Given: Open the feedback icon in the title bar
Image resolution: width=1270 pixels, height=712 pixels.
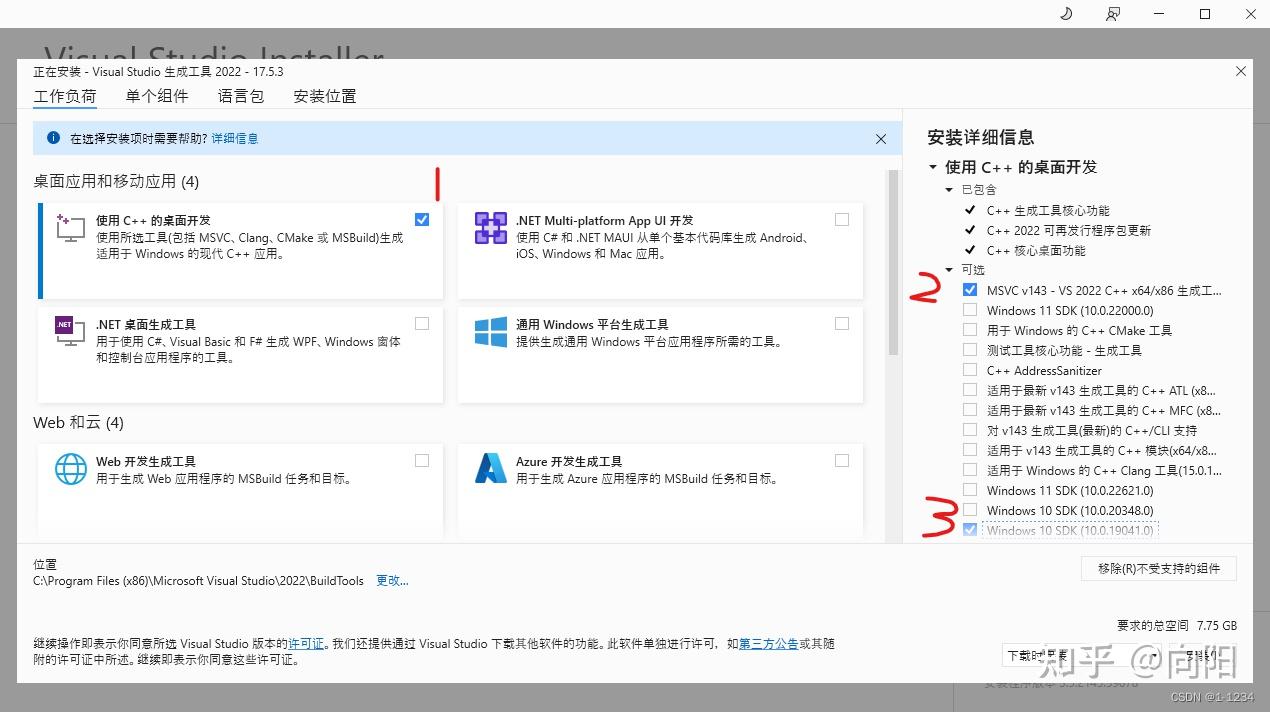Looking at the screenshot, I should [x=1112, y=13].
